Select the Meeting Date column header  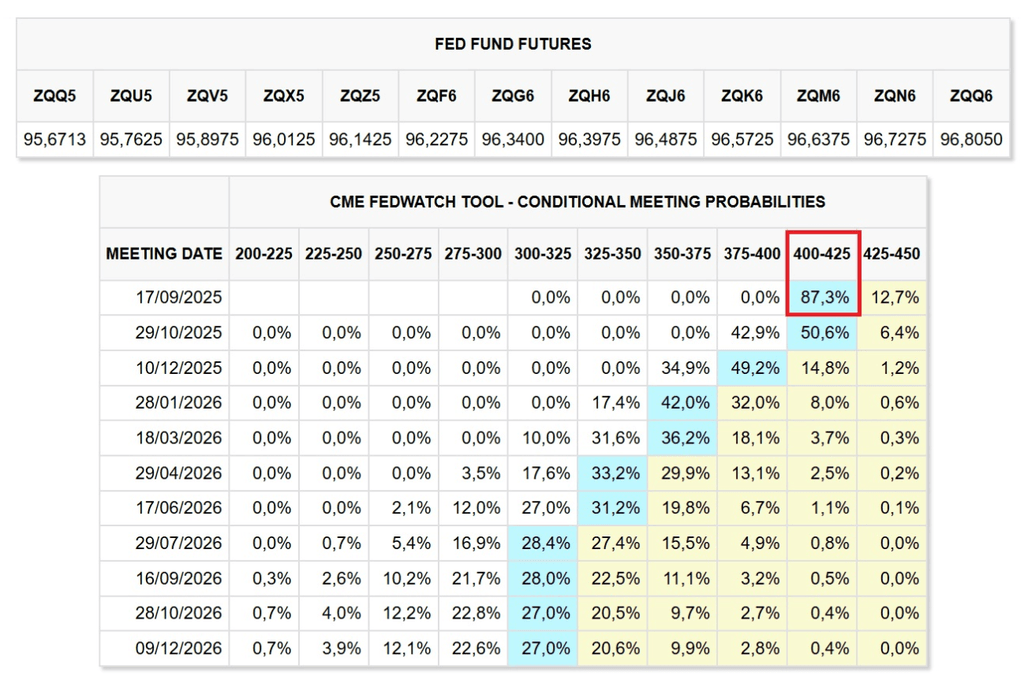(x=164, y=254)
